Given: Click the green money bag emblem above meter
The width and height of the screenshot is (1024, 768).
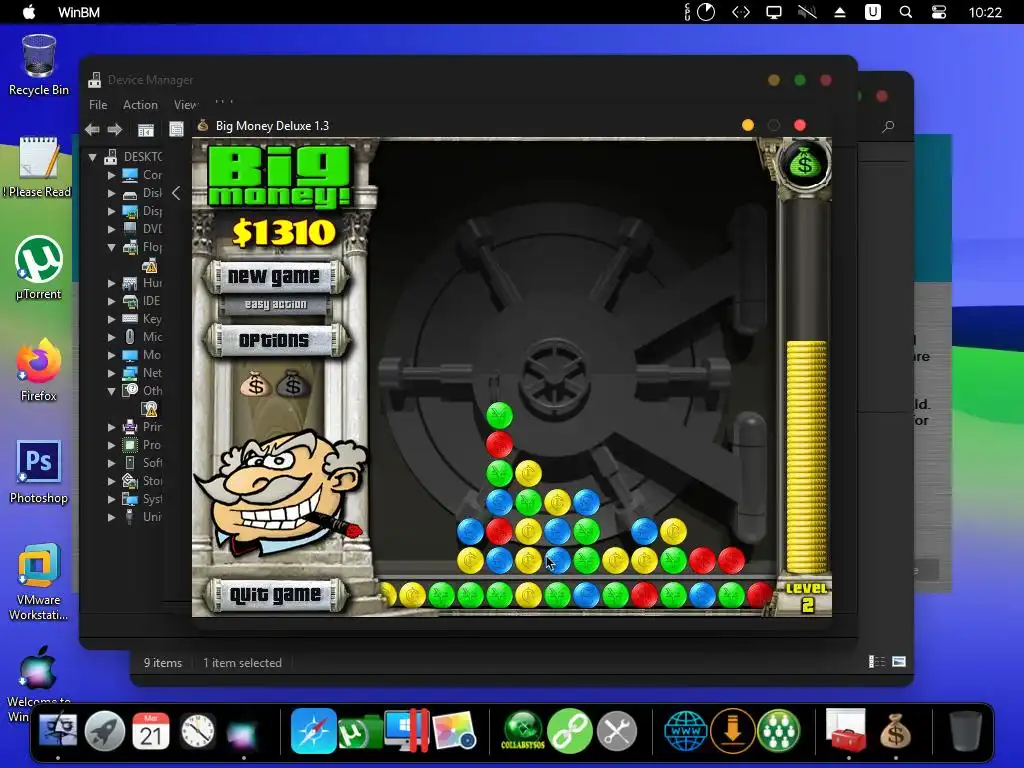Looking at the screenshot, I should coord(805,163).
